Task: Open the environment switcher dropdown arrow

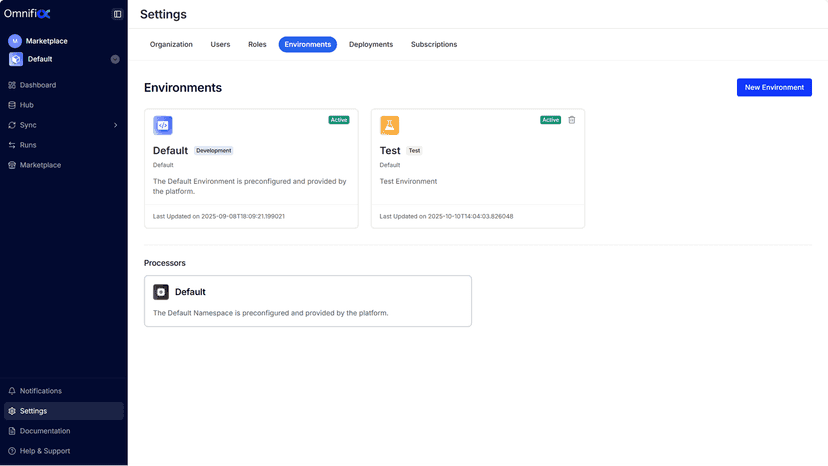Action: [x=115, y=59]
